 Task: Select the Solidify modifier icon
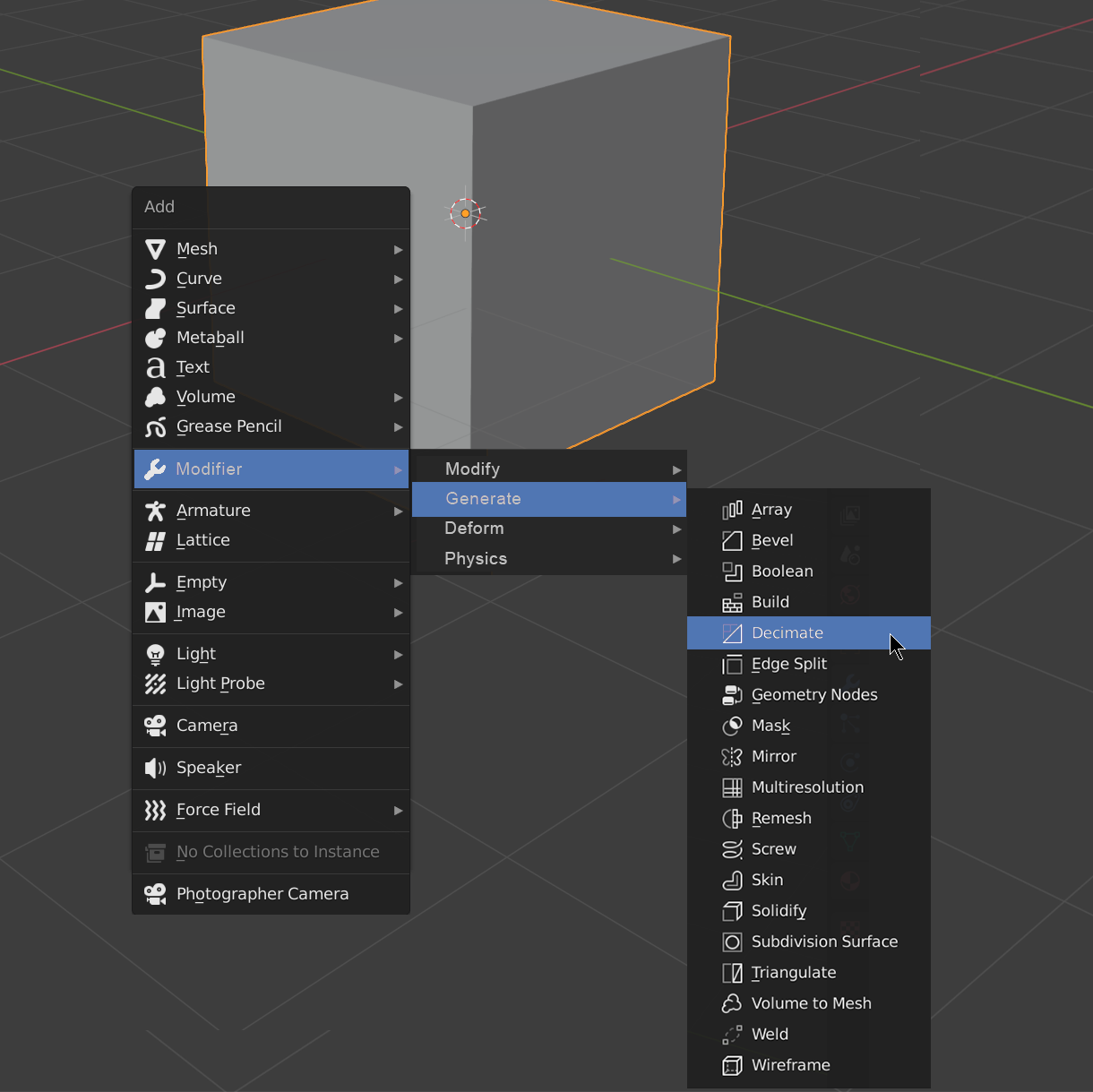click(x=732, y=911)
